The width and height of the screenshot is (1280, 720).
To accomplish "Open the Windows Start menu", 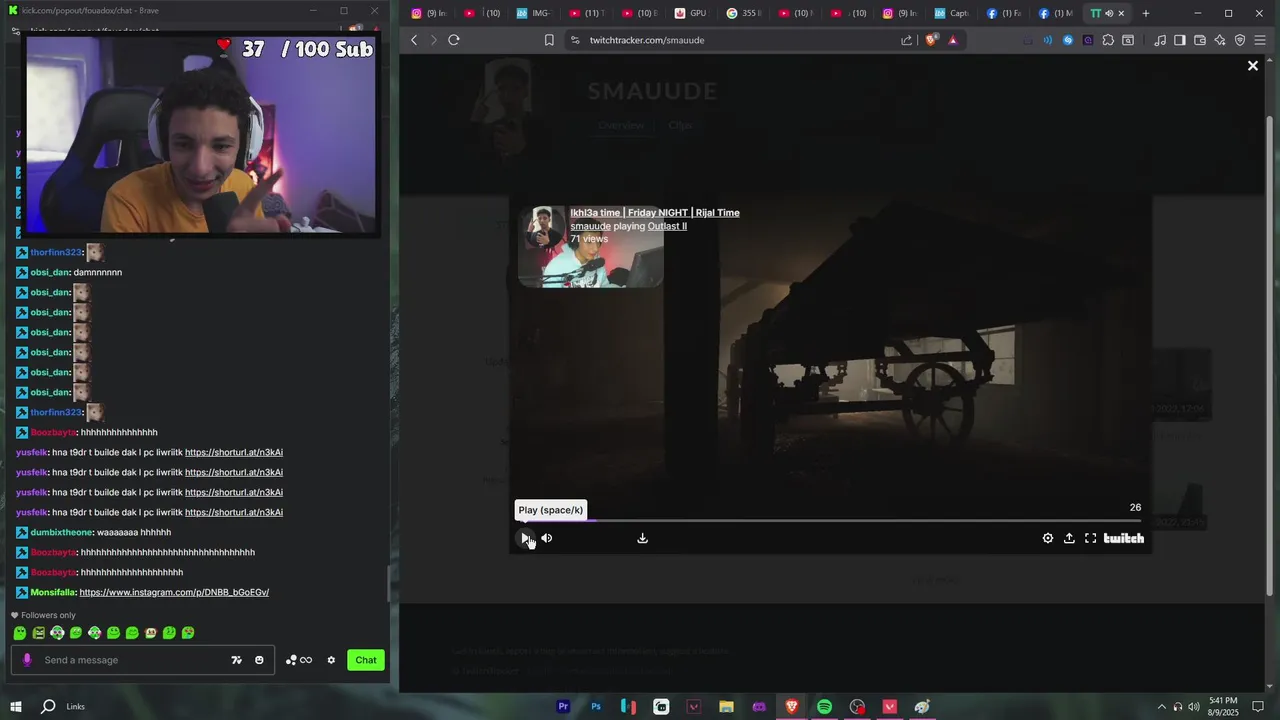I will (15, 707).
